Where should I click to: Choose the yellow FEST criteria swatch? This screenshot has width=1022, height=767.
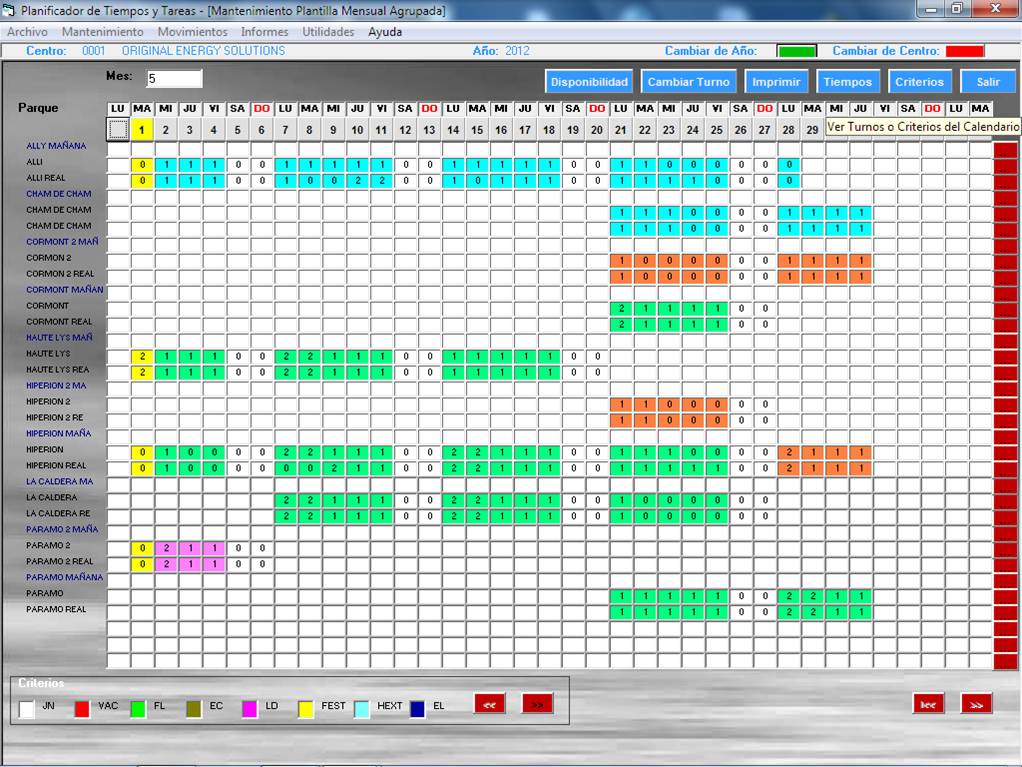coord(306,708)
